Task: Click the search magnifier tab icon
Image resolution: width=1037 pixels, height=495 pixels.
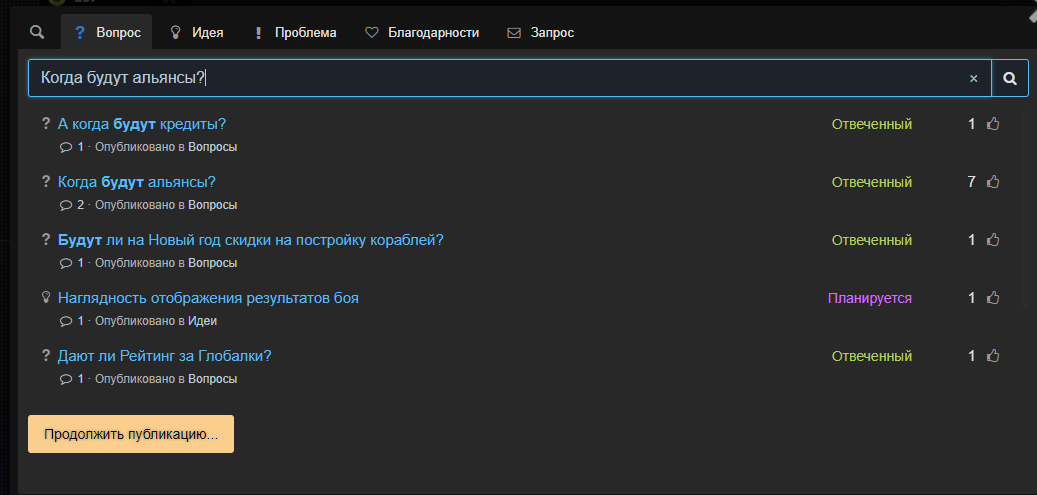Action: tap(37, 33)
